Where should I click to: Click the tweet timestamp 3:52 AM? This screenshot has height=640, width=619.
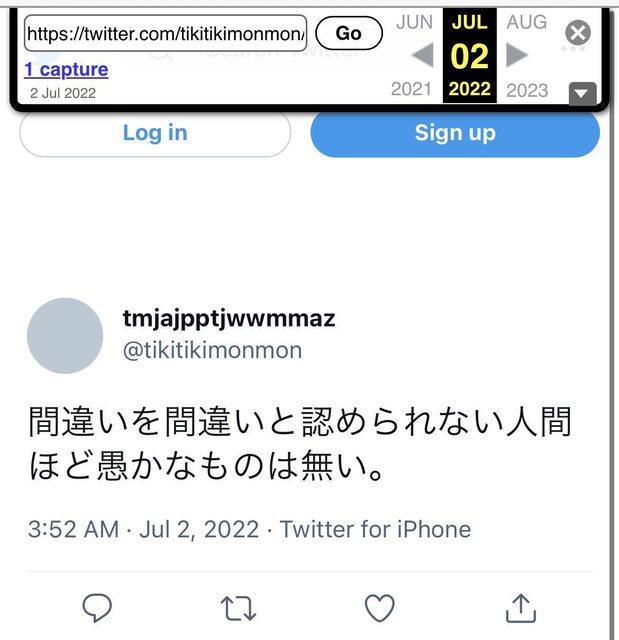coord(73,529)
